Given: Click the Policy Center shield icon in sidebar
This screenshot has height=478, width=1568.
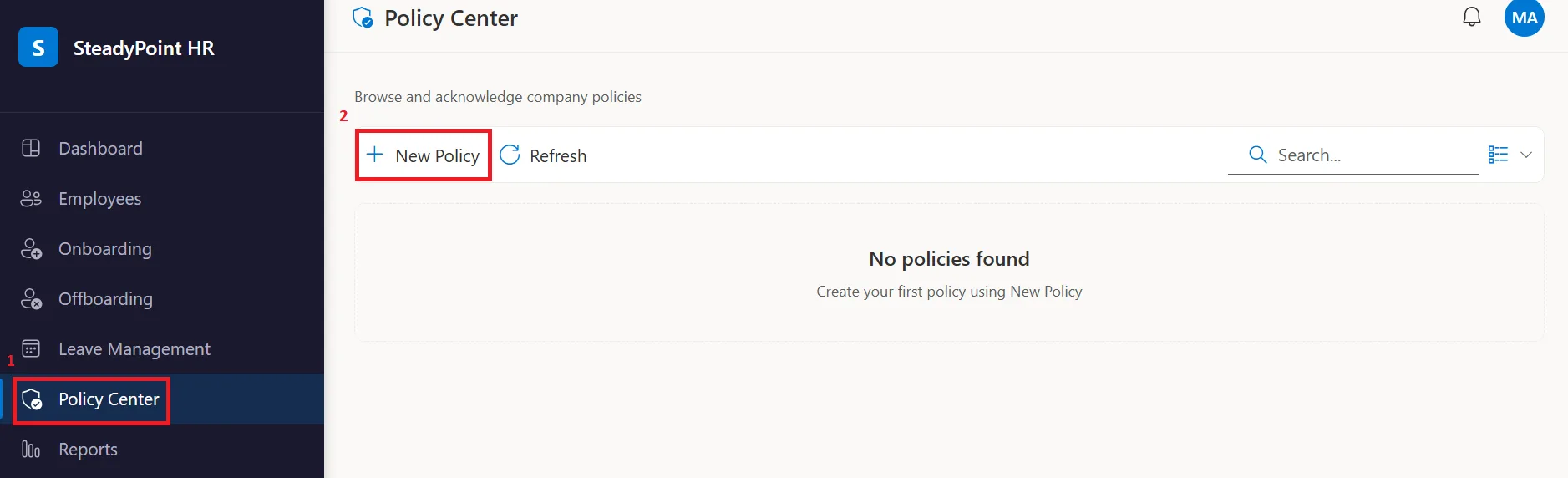Looking at the screenshot, I should click(x=32, y=399).
